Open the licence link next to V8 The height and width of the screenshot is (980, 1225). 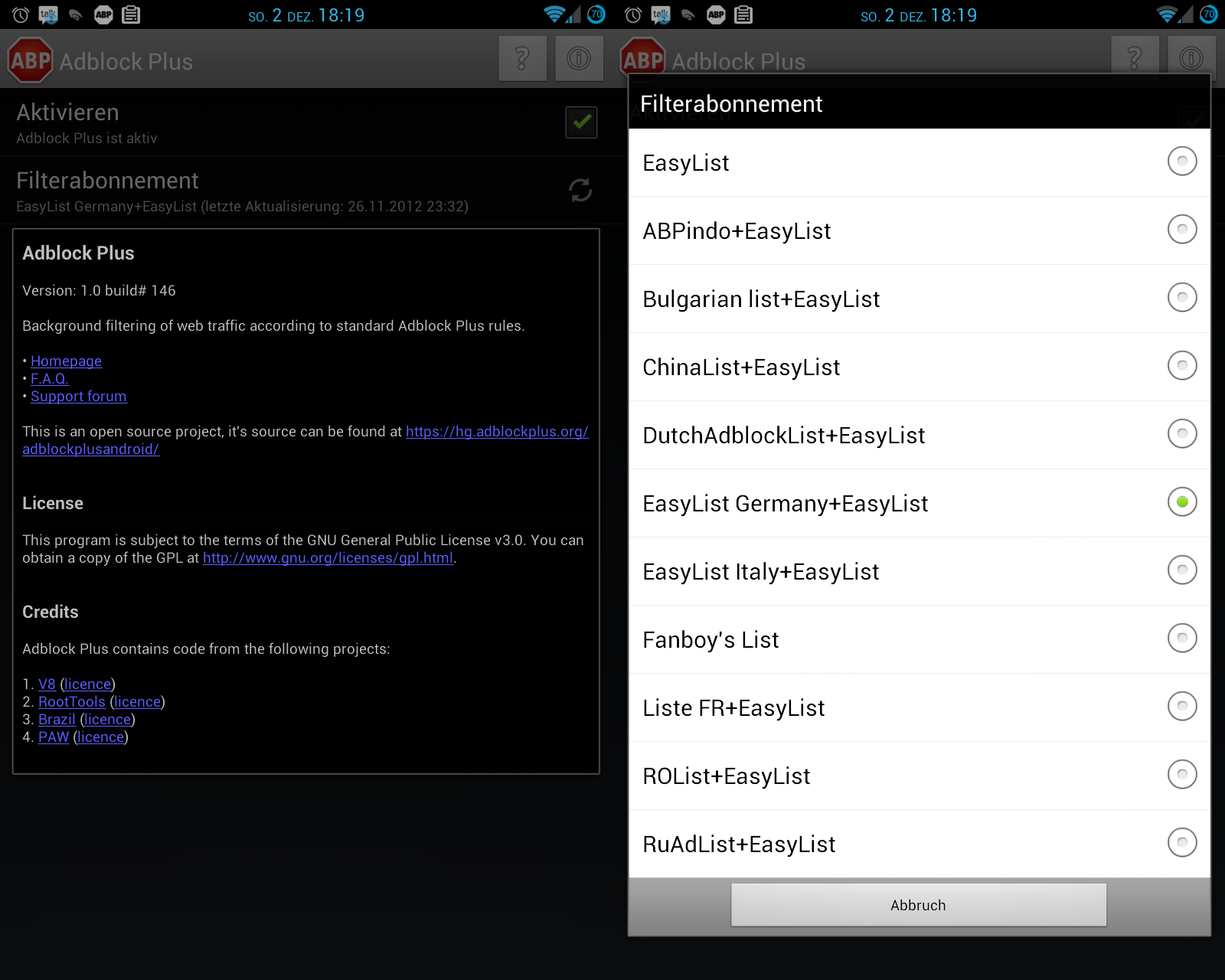click(88, 684)
